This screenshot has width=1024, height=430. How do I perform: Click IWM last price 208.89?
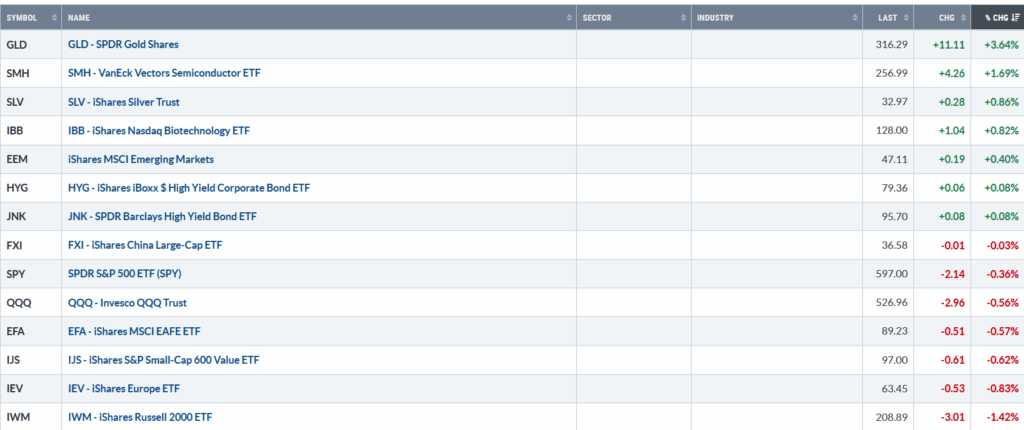pos(891,417)
